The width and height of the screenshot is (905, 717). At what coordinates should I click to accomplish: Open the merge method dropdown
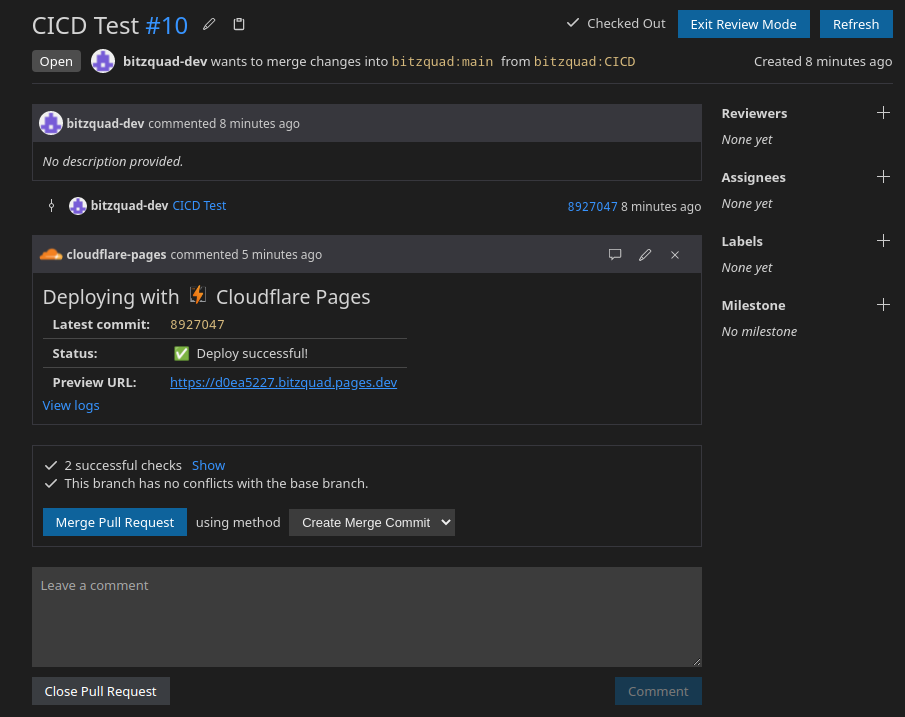click(x=372, y=522)
